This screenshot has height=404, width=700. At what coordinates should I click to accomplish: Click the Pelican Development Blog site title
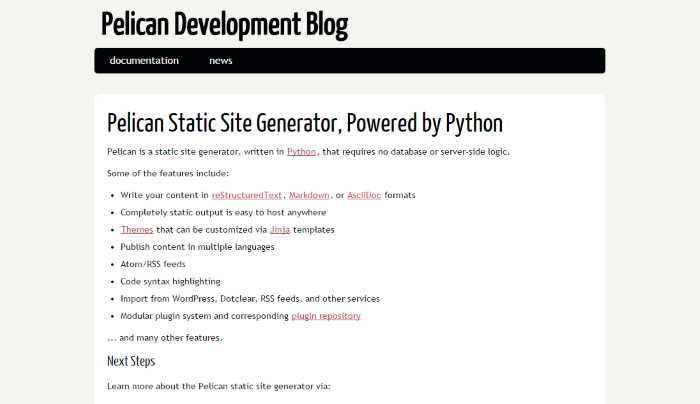click(225, 25)
